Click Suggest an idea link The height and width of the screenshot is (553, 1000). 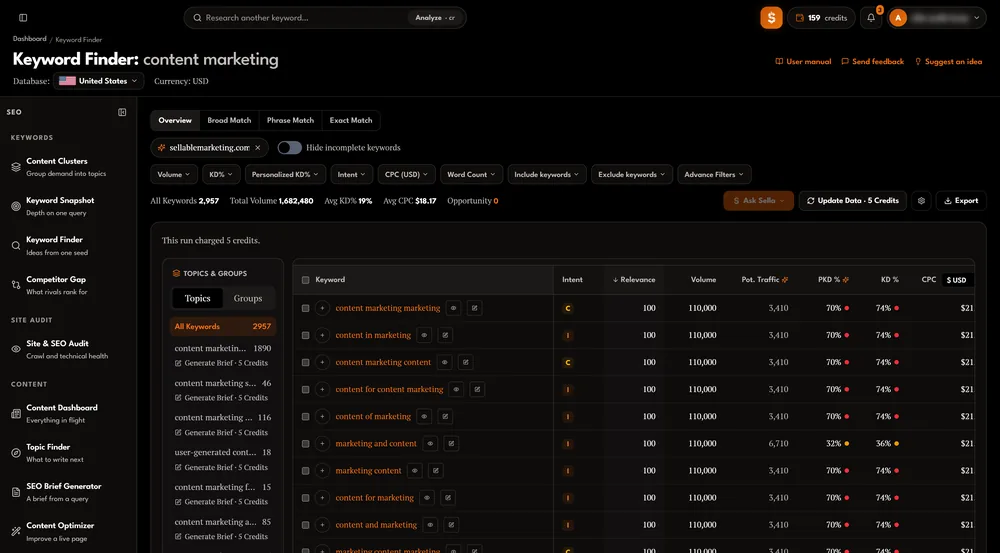point(948,62)
